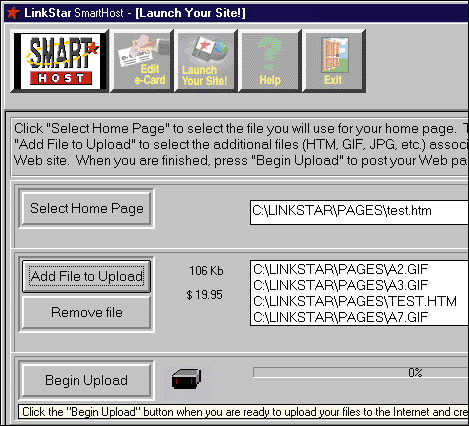The width and height of the screenshot is (469, 426).
Task: Click the SmartHost logo button
Action: pos(60,61)
